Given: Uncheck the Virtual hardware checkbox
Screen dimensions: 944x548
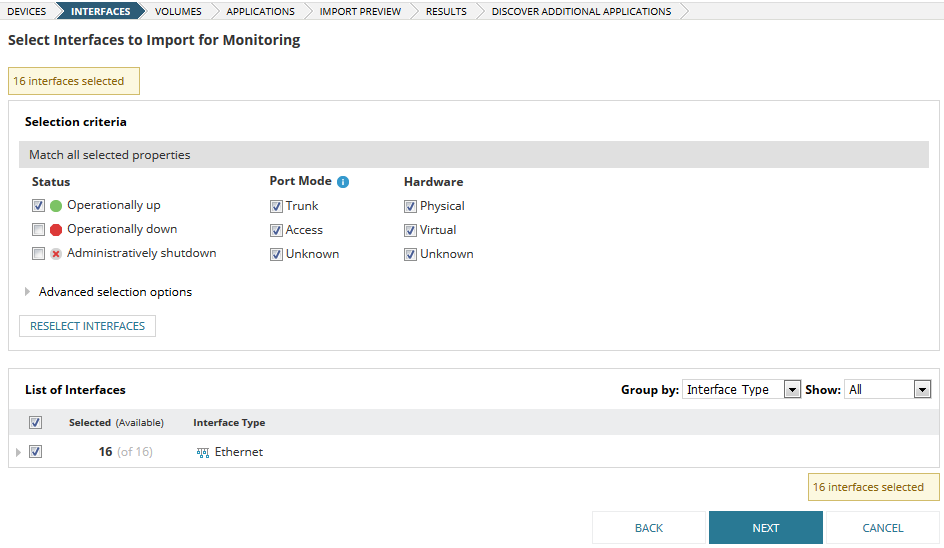Looking at the screenshot, I should tap(410, 230).
